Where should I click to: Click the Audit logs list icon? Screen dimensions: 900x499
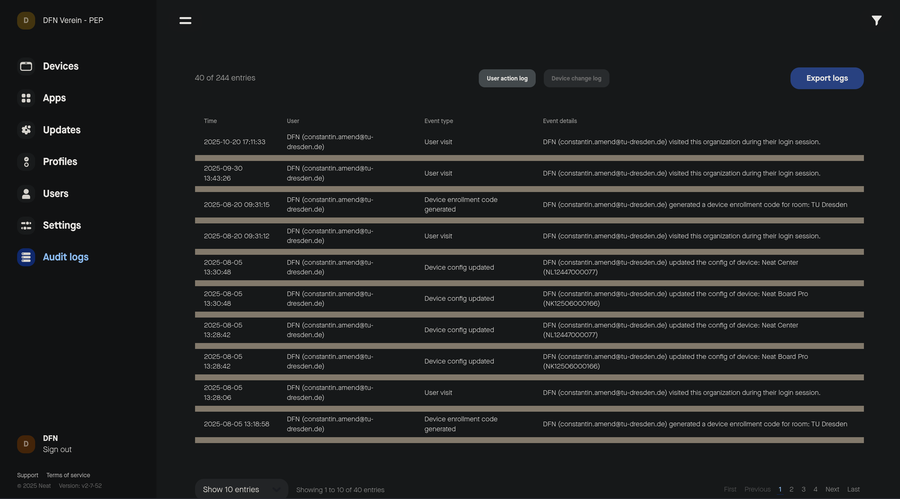26,257
